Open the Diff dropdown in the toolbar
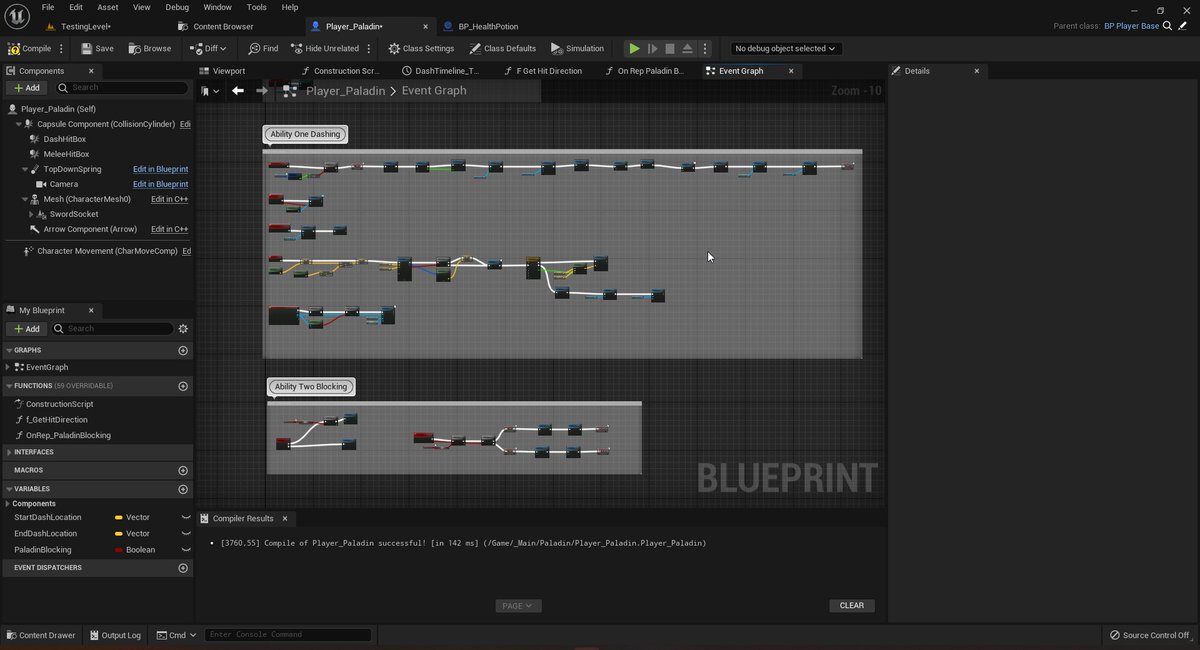Screen dimensions: 1200x650 pyautogui.click(x=208, y=48)
